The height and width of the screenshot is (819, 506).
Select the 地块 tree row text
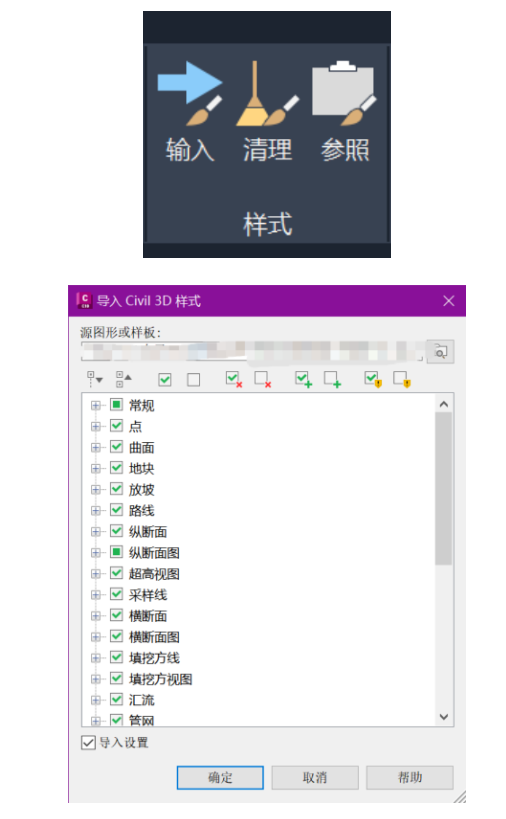tap(142, 469)
